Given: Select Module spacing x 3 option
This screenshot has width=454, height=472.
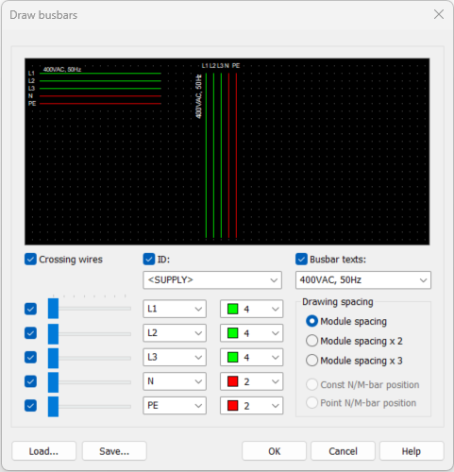Looking at the screenshot, I should [354, 361].
